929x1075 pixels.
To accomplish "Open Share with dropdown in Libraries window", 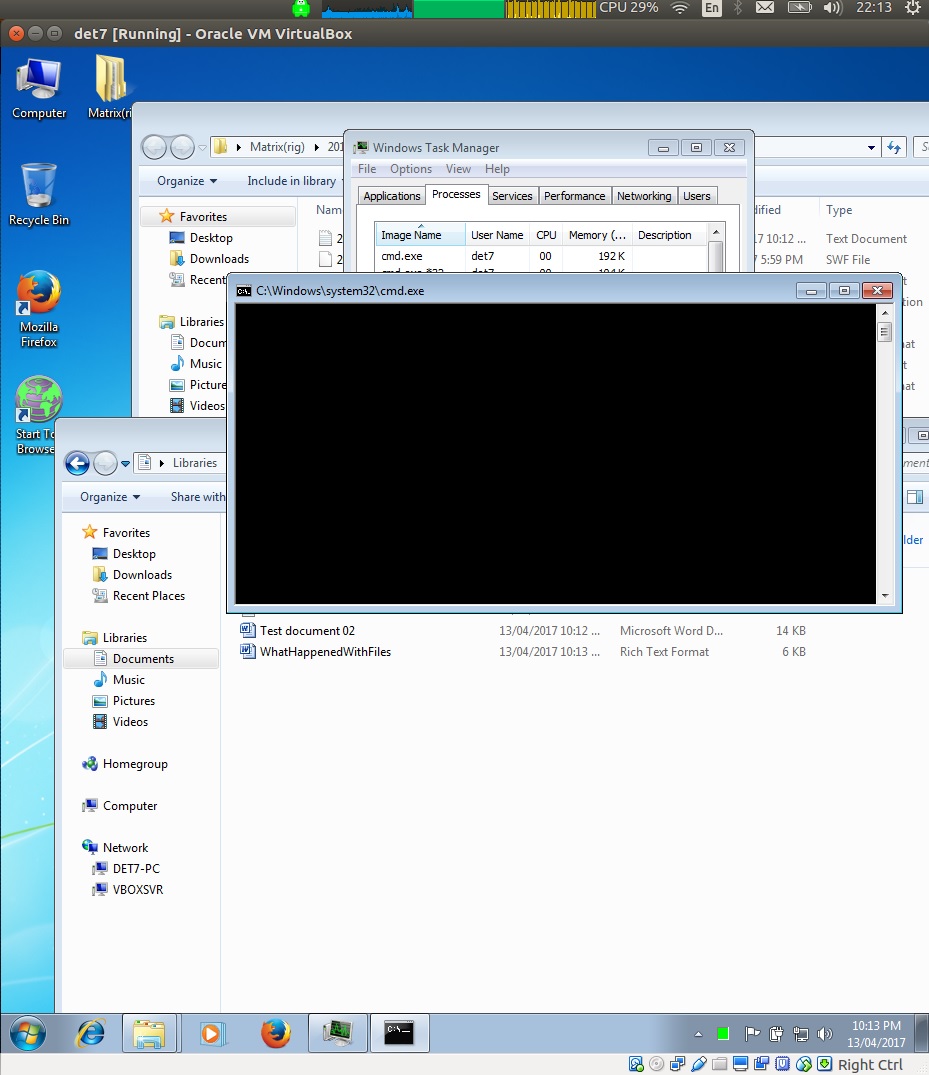I will [197, 497].
